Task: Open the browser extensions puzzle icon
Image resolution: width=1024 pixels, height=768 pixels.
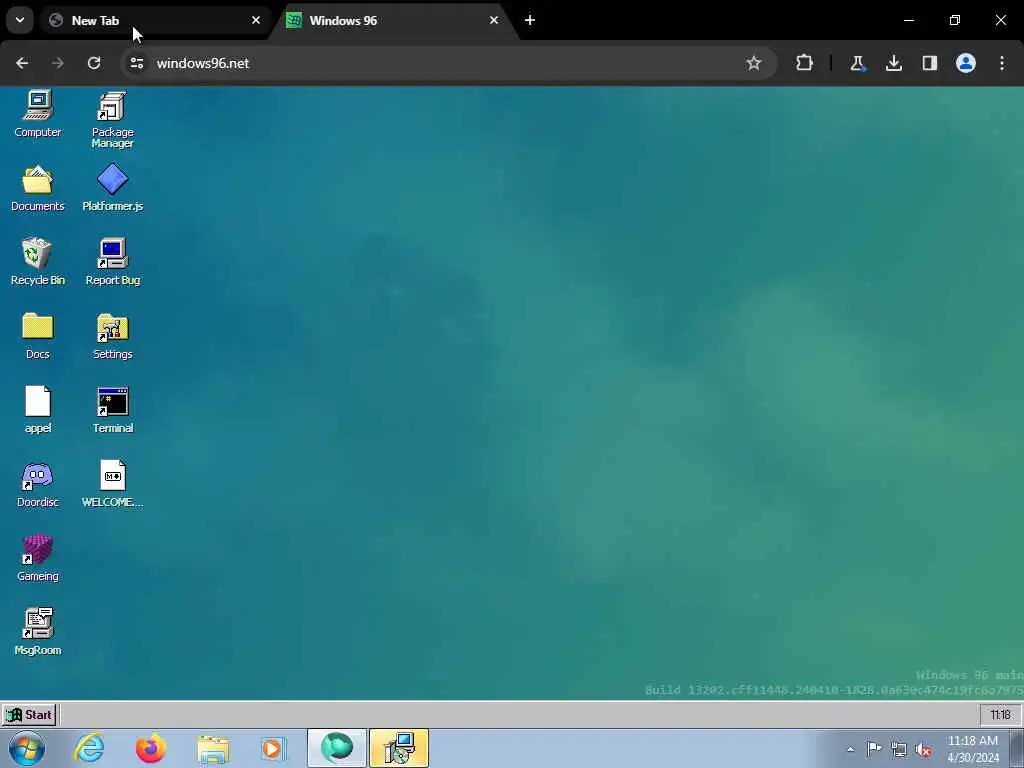Action: tap(805, 63)
